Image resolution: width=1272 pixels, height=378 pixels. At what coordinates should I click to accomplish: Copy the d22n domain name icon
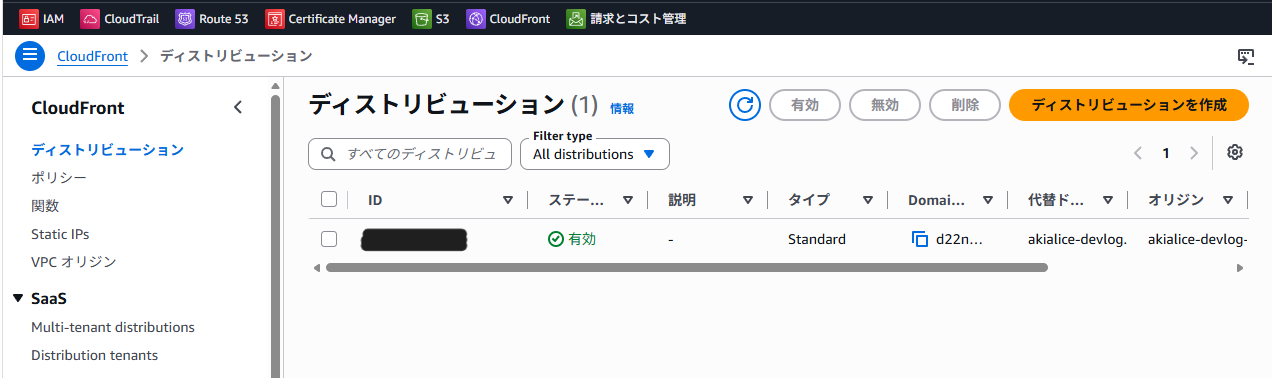tap(920, 239)
